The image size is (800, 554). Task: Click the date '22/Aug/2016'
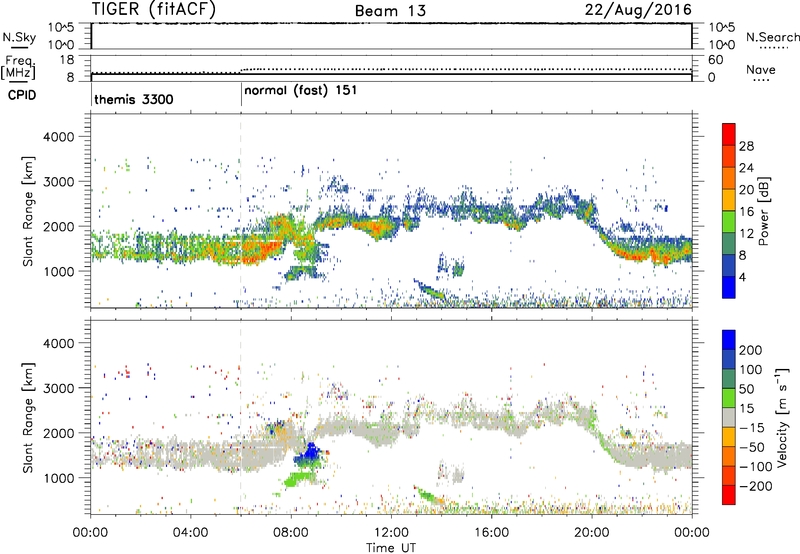point(638,10)
